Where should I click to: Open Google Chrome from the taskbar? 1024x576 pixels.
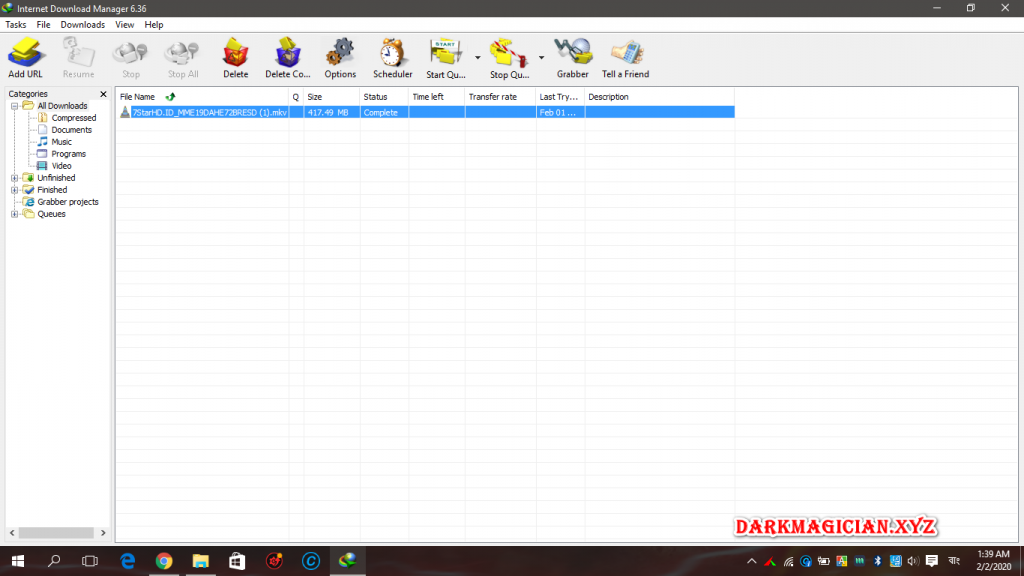164,561
